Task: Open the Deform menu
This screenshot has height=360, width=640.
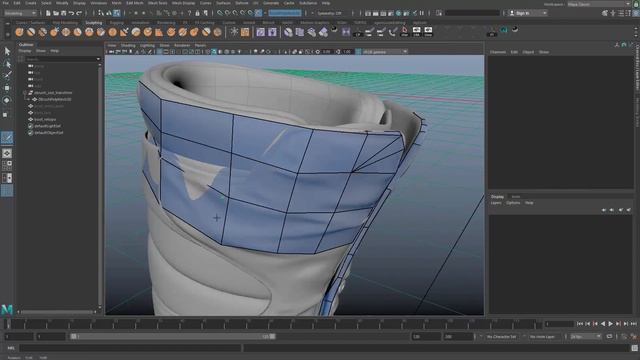Action: tap(242, 3)
